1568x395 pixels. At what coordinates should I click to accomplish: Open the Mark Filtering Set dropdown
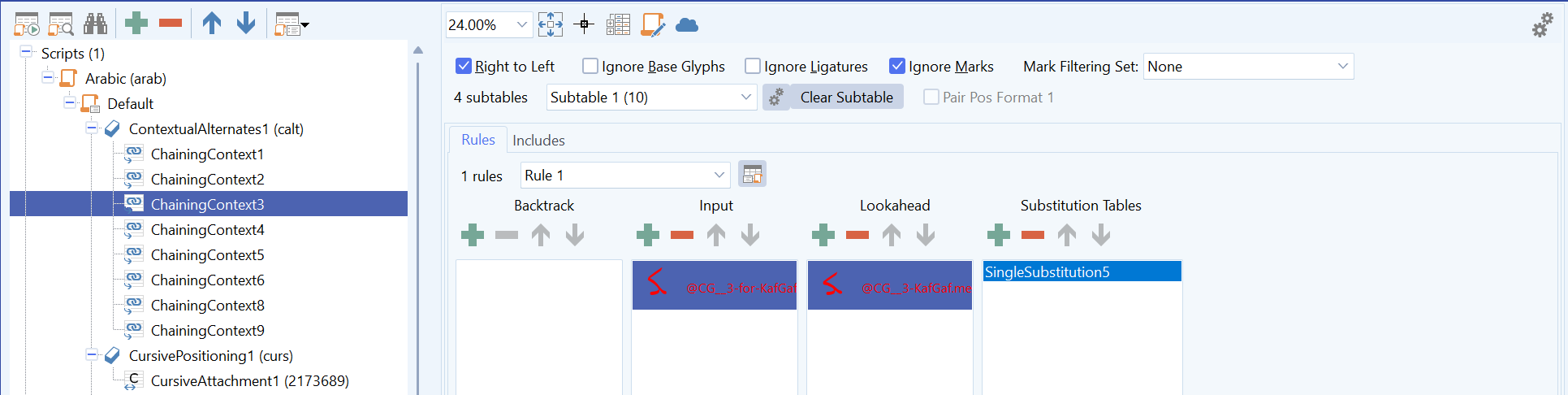(1249, 67)
